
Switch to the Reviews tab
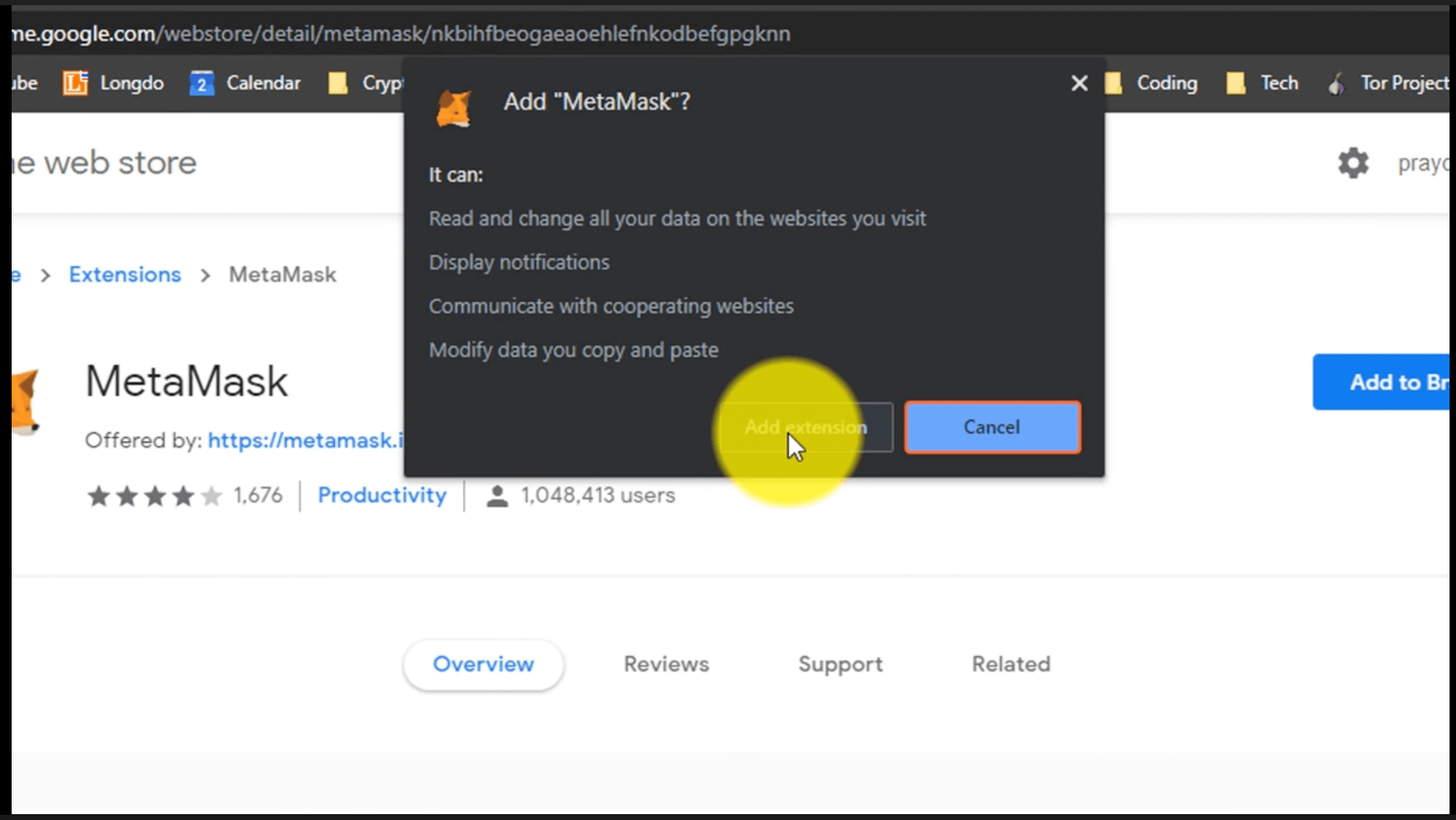667,664
